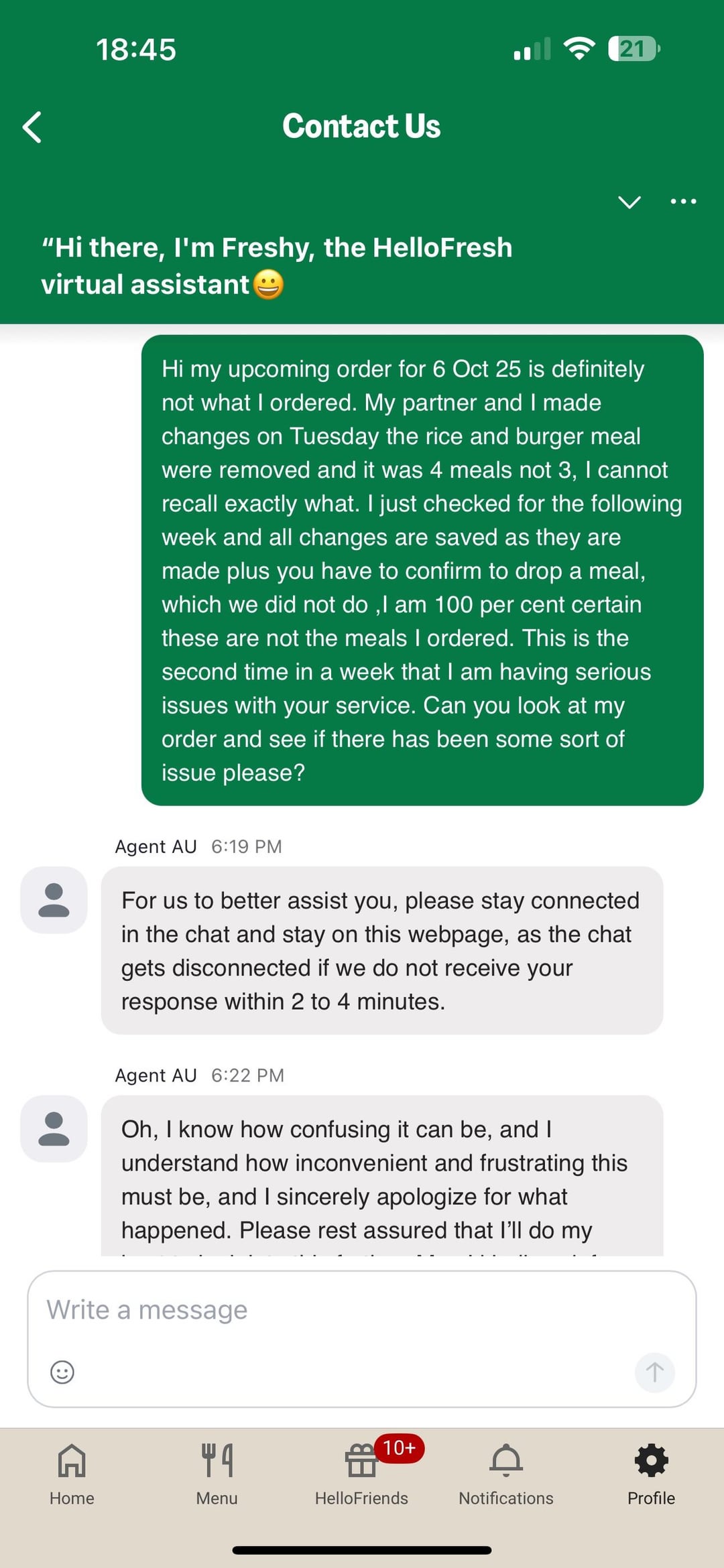Screen dimensions: 724x1568
Task: Tap the second Agent AU avatar icon
Action: tap(54, 1128)
